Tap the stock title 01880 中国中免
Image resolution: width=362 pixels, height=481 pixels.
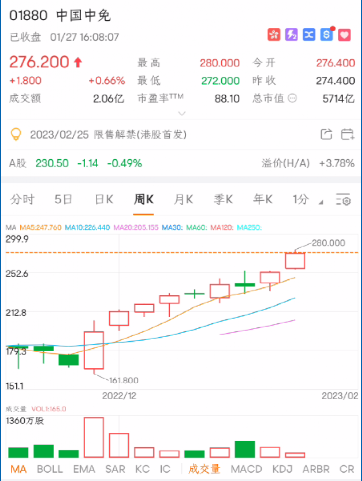coord(60,15)
